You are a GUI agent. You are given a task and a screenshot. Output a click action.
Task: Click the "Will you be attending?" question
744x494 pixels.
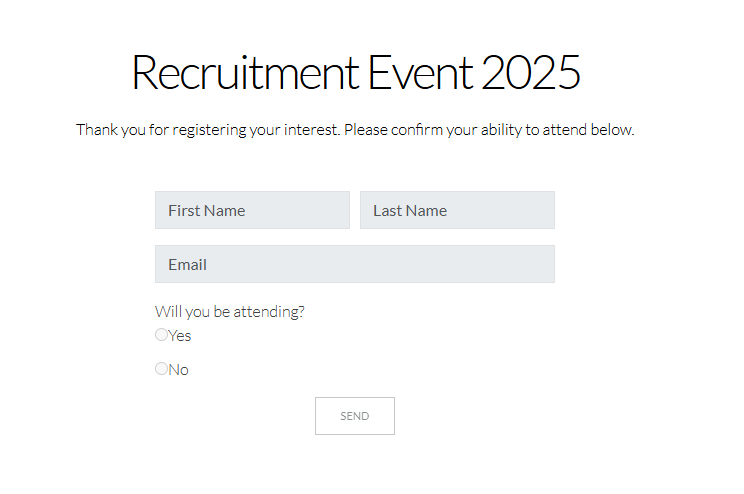pos(230,311)
